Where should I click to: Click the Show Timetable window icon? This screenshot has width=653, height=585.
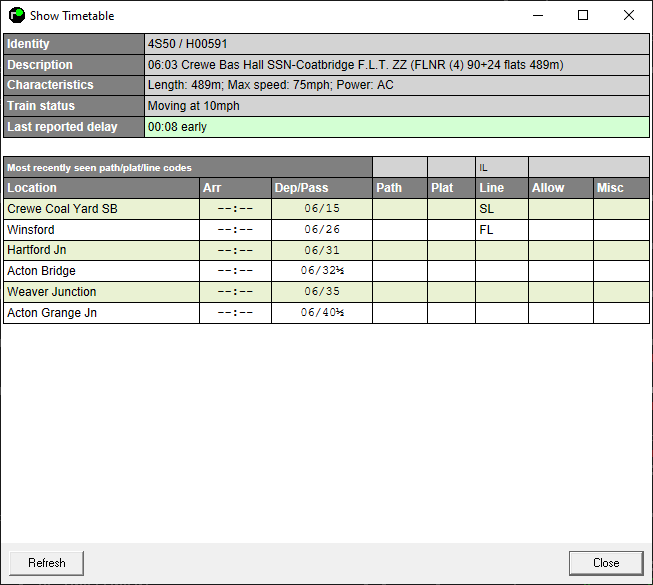17,15
